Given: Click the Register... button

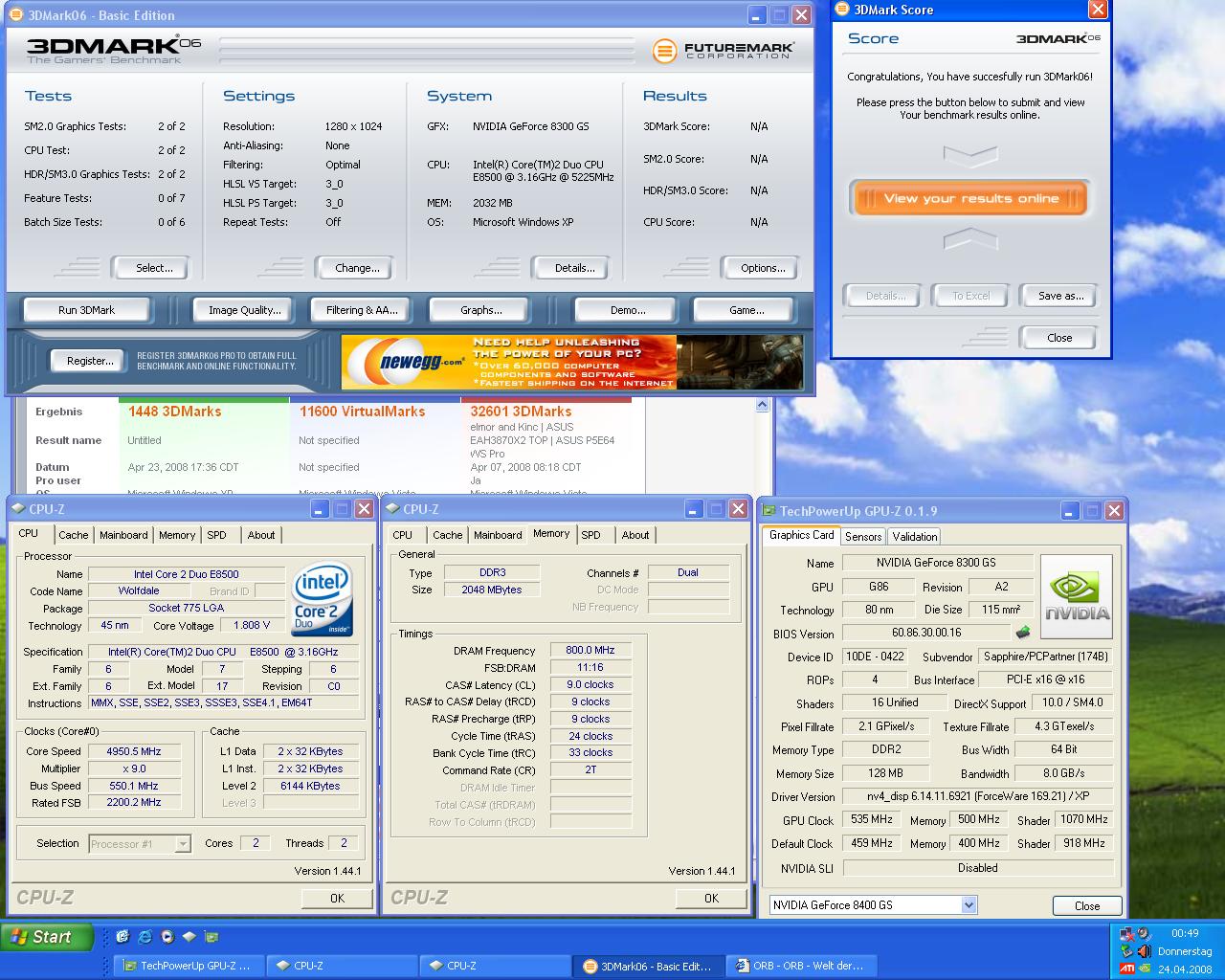Looking at the screenshot, I should point(90,361).
